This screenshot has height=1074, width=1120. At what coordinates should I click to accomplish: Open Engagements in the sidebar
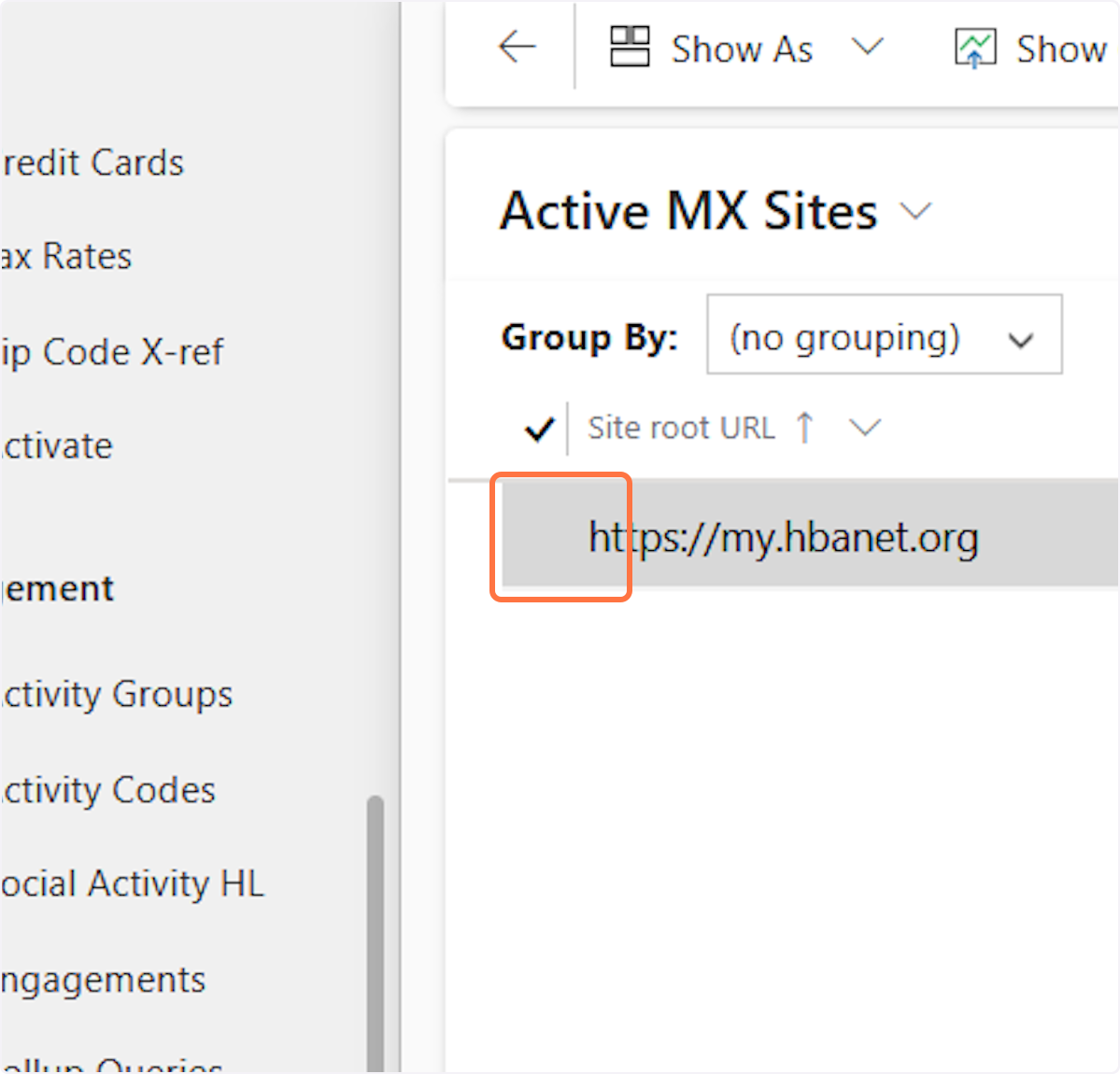point(103,980)
